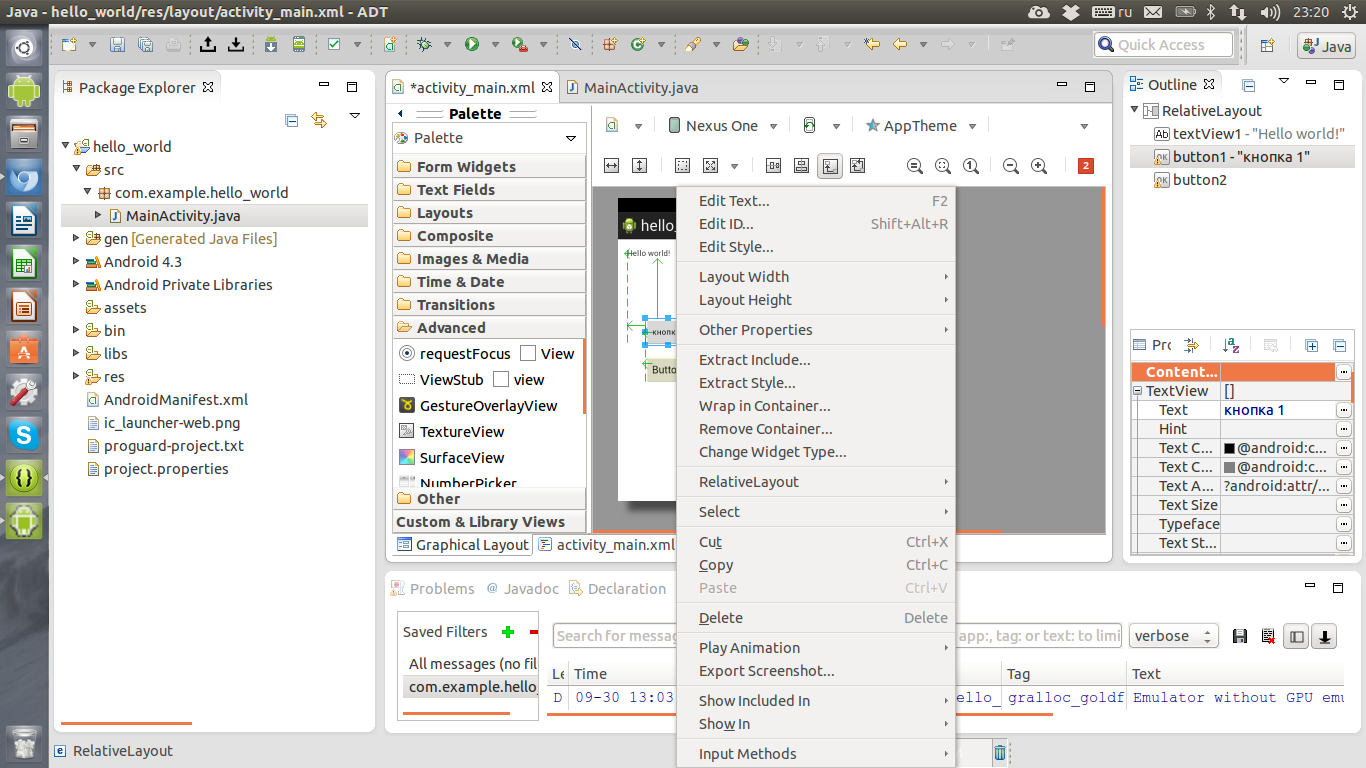Image resolution: width=1366 pixels, height=768 pixels.
Task: Open Android Virtual Device Manager icon
Action: coord(299,44)
